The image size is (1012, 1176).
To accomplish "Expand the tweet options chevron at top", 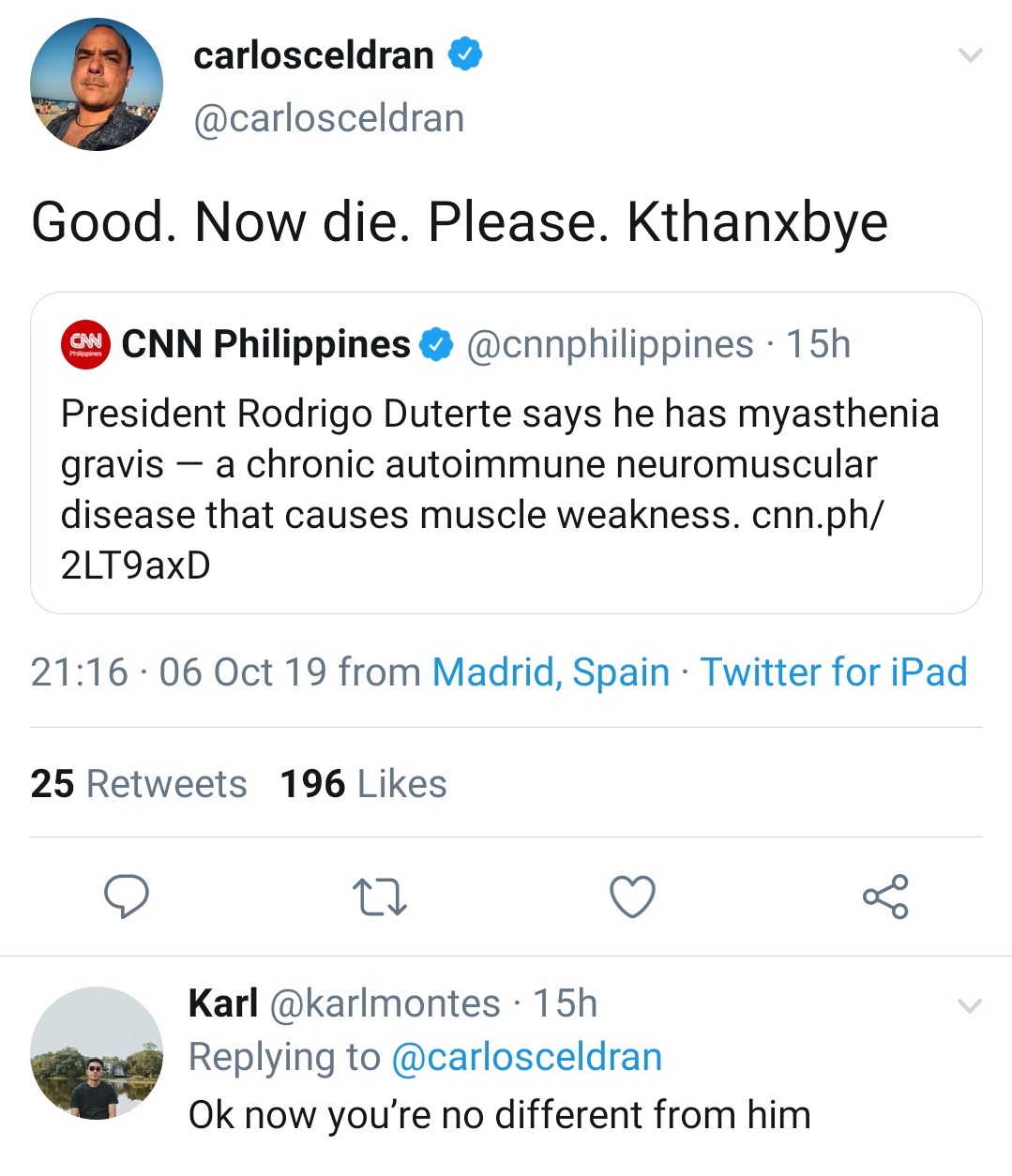I will pyautogui.click(x=970, y=55).
